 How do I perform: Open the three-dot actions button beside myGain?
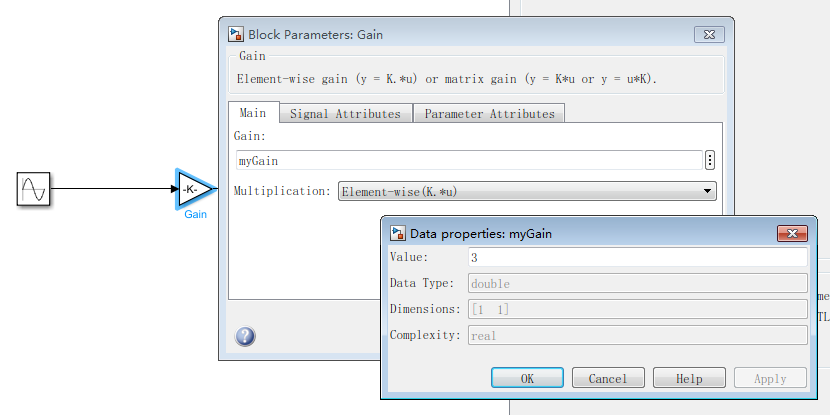710,160
